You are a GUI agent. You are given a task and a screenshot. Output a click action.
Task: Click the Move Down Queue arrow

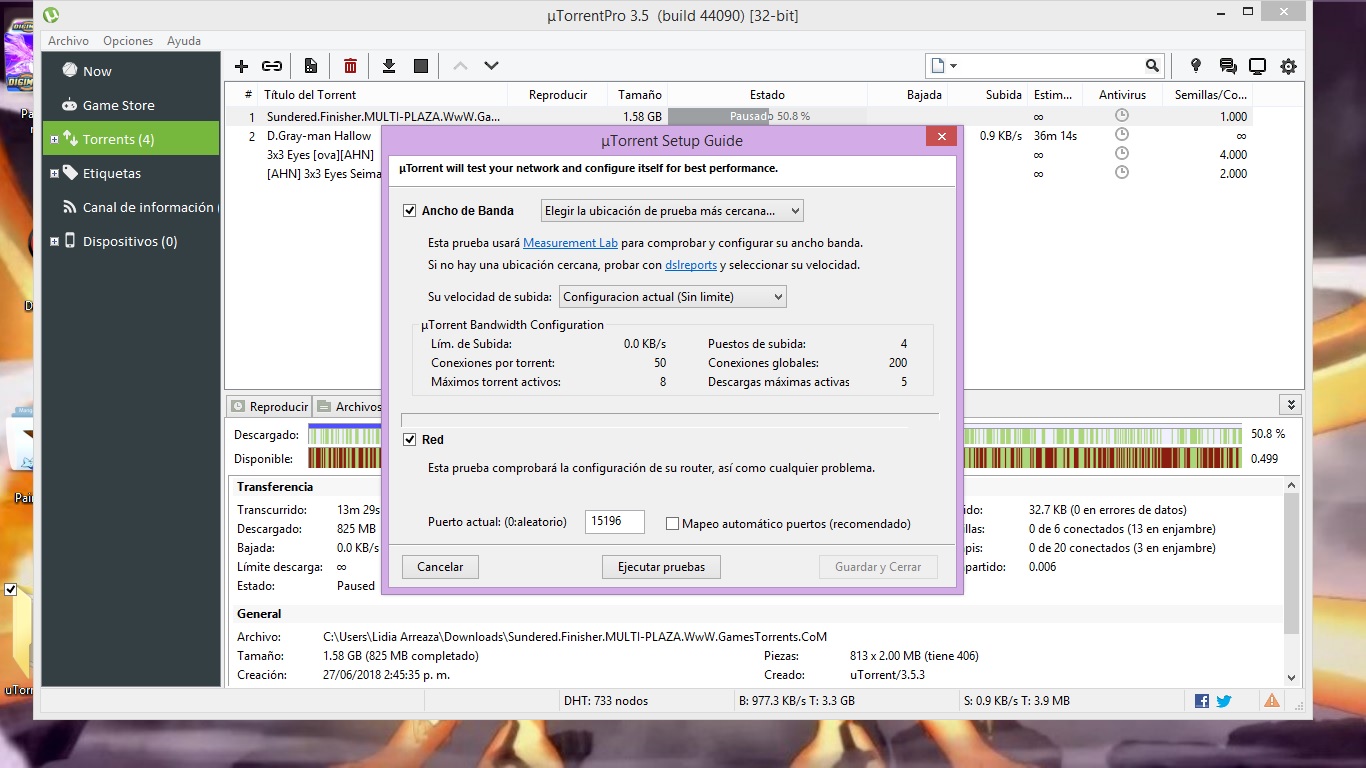click(x=491, y=66)
